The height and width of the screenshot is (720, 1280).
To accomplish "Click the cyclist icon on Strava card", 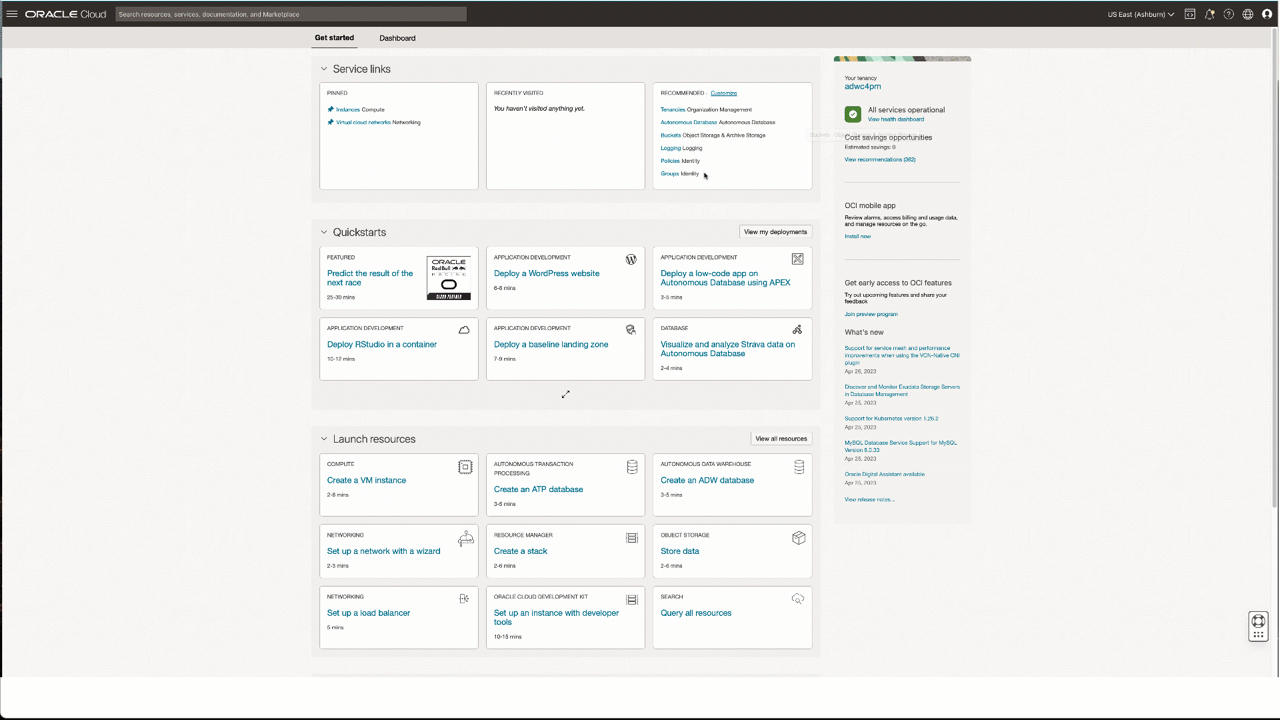I will pos(797,329).
